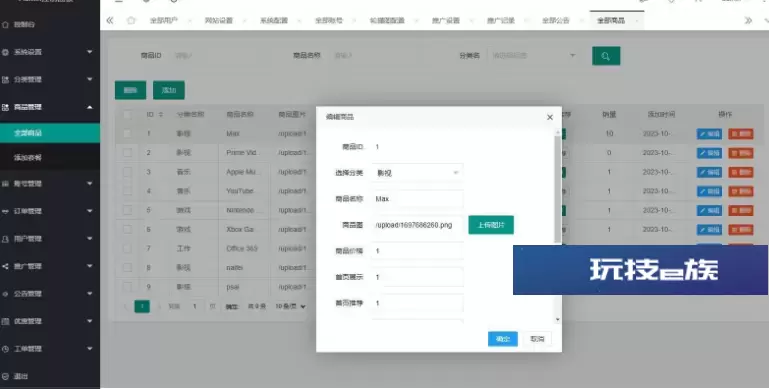Click blue edit button in Nintendo row
This screenshot has width=769, height=389.
(x=709, y=210)
